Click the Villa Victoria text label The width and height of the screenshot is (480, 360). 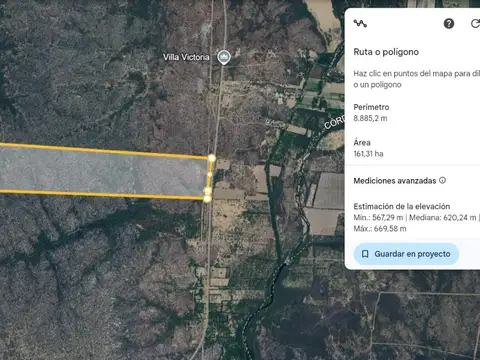click(x=186, y=57)
